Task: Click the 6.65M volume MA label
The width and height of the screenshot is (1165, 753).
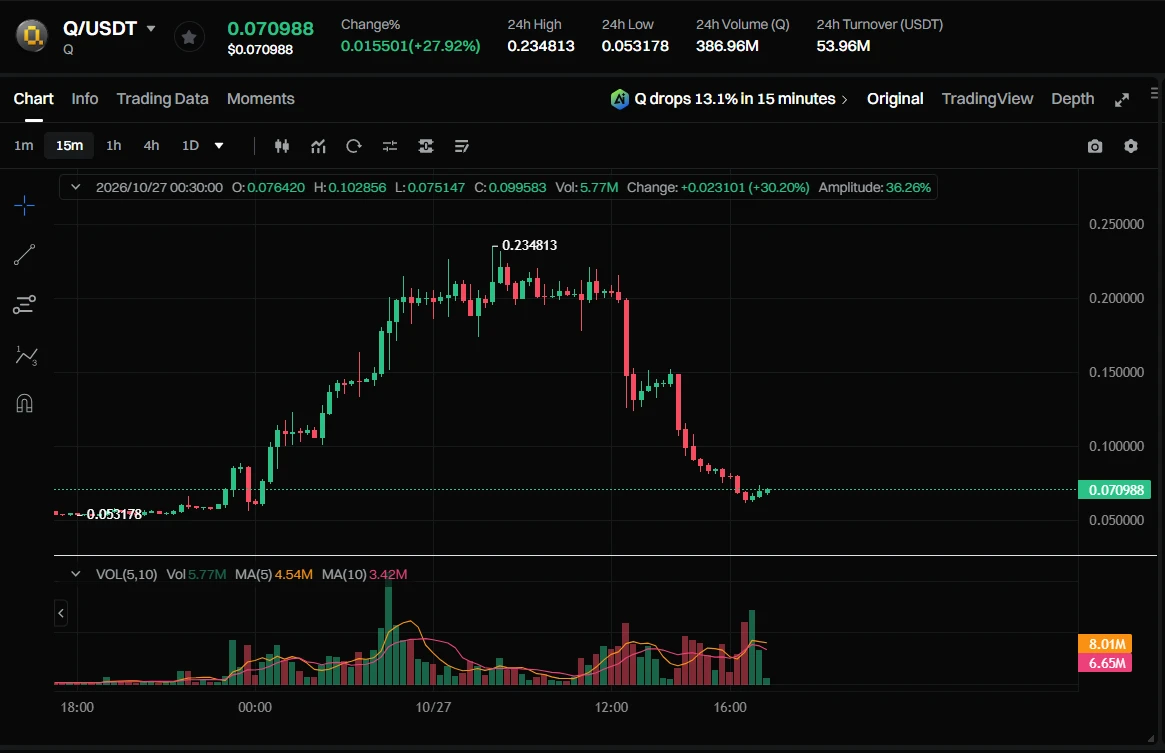Action: point(1106,663)
